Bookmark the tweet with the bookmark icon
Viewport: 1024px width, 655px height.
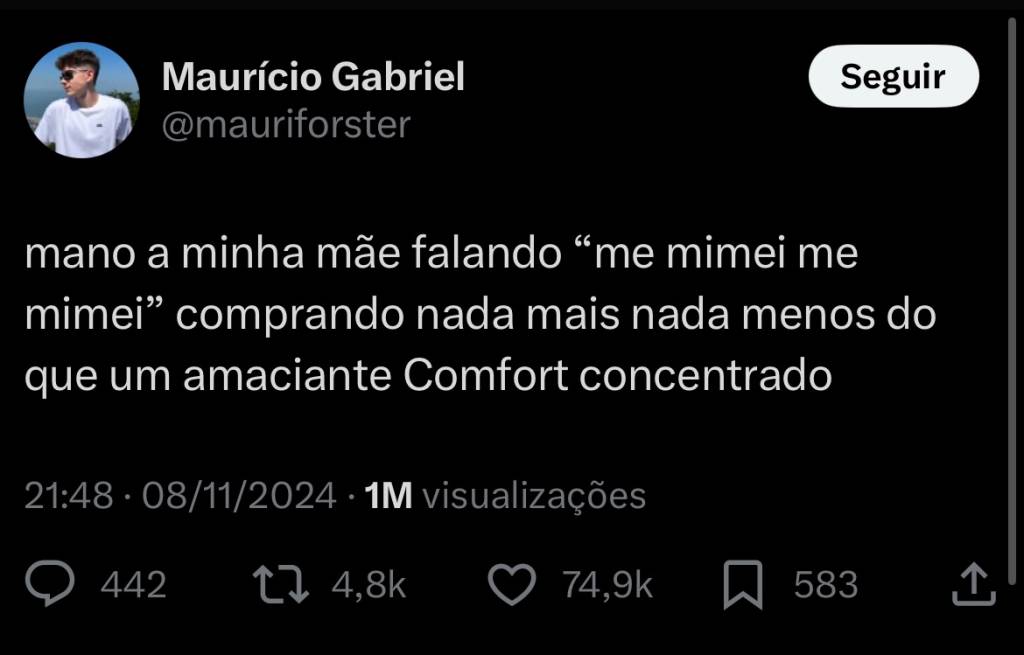(743, 584)
